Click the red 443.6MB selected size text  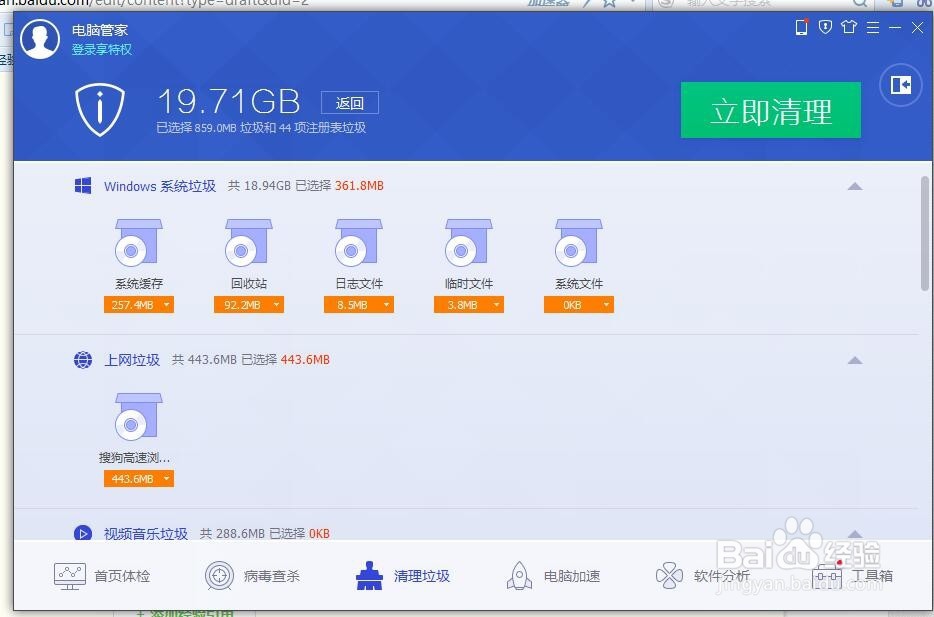point(305,360)
